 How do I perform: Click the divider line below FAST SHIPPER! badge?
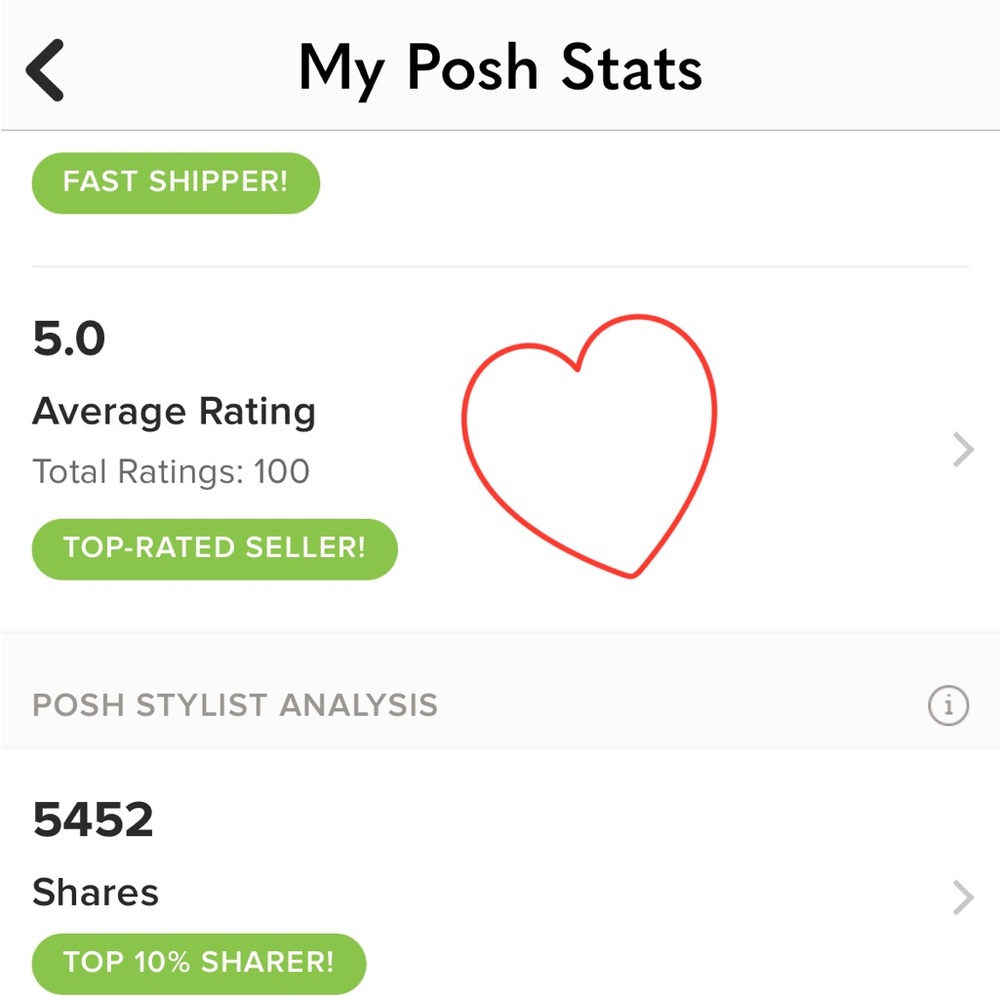tap(500, 267)
